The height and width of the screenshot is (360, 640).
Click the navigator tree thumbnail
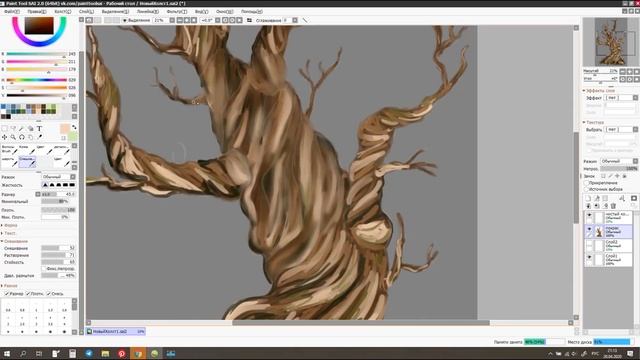[611, 42]
